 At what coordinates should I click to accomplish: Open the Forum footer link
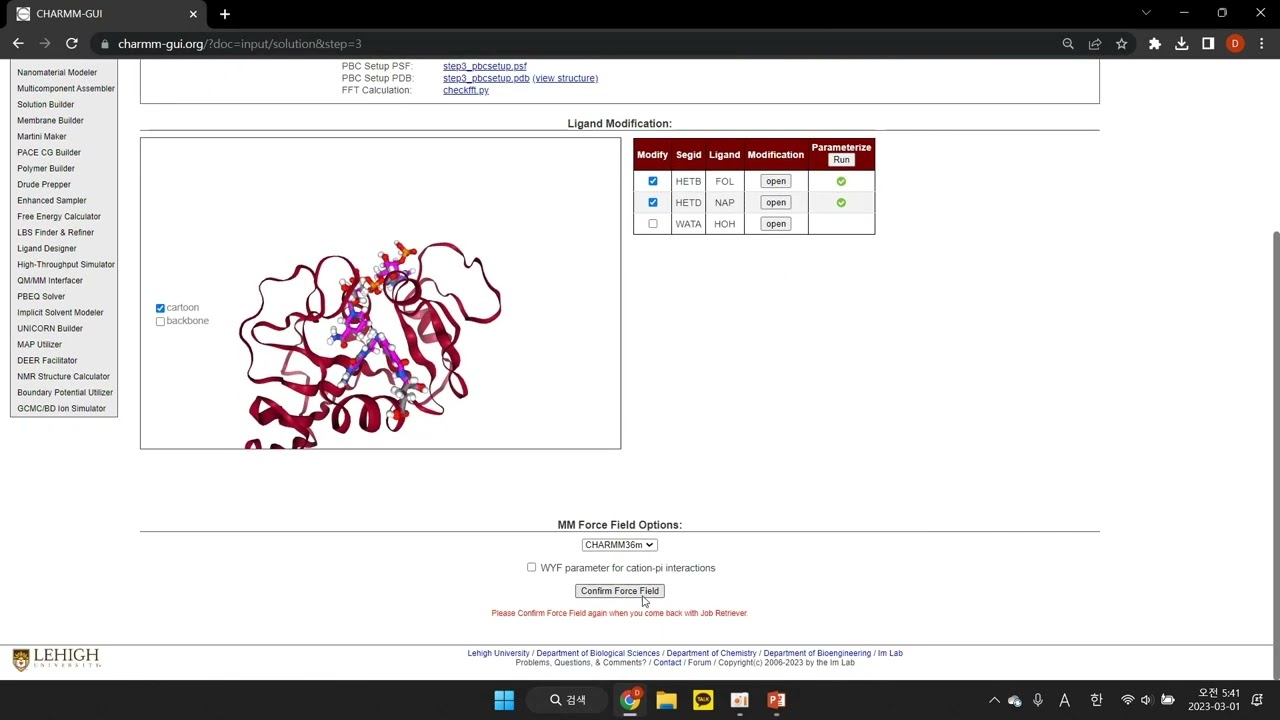point(699,663)
